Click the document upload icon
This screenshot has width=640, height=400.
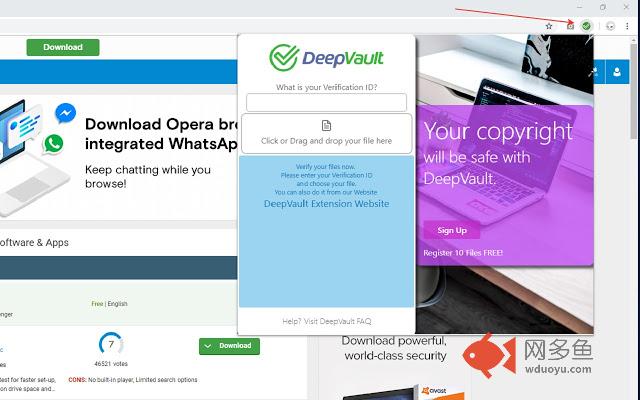pos(326,126)
